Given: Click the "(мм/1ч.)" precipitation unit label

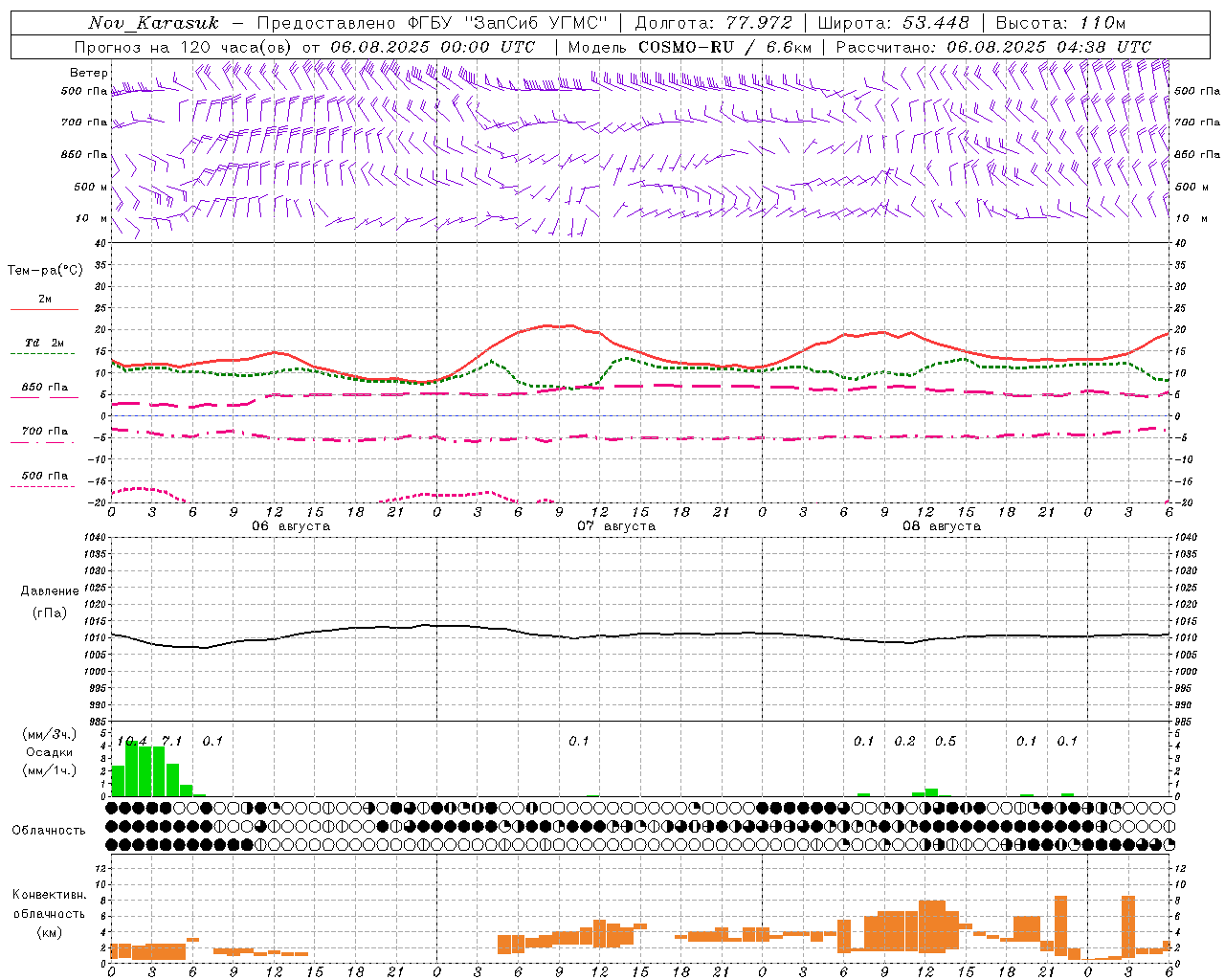Looking at the screenshot, I should [50, 771].
